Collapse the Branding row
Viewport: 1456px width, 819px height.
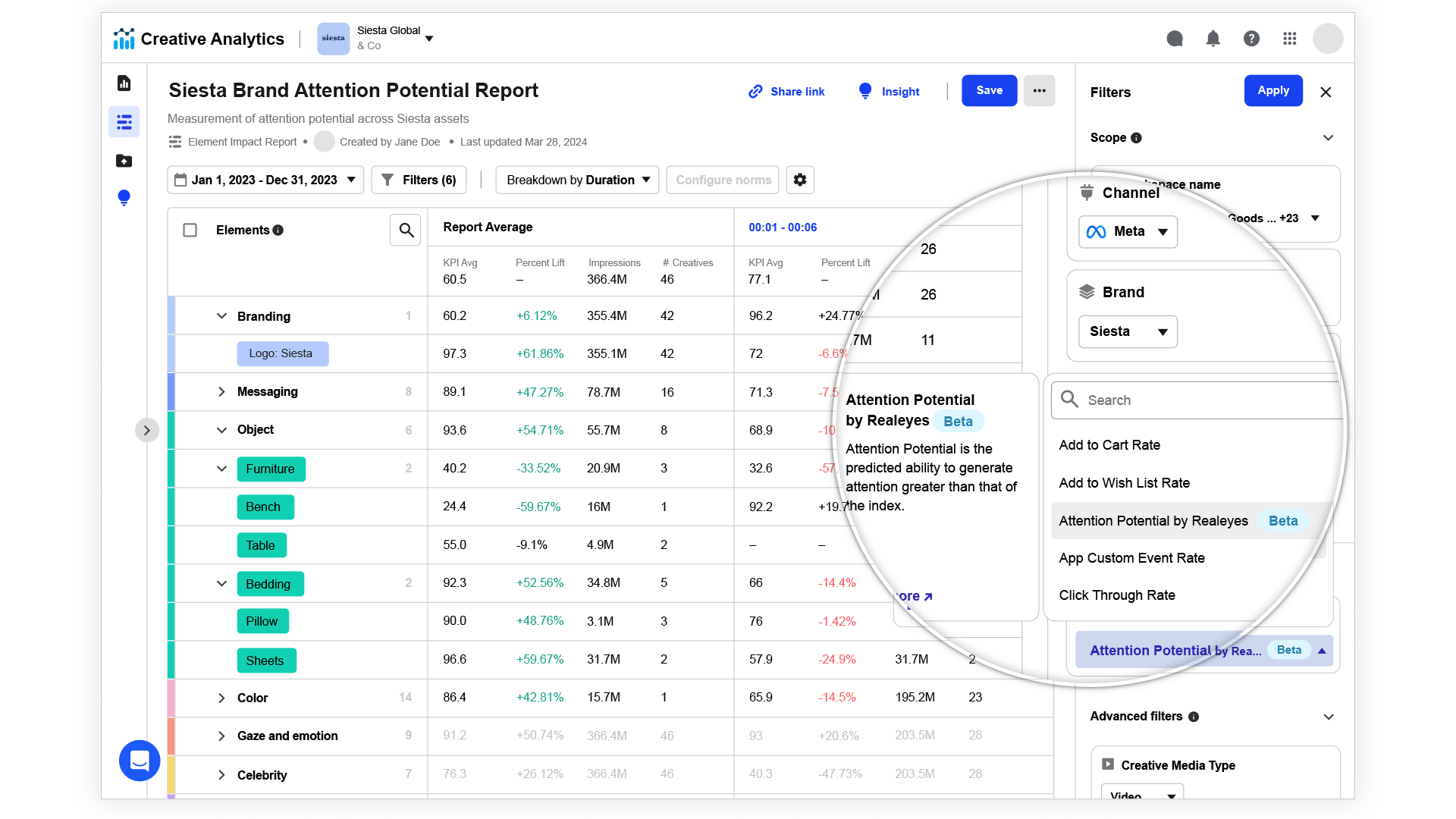click(x=221, y=316)
